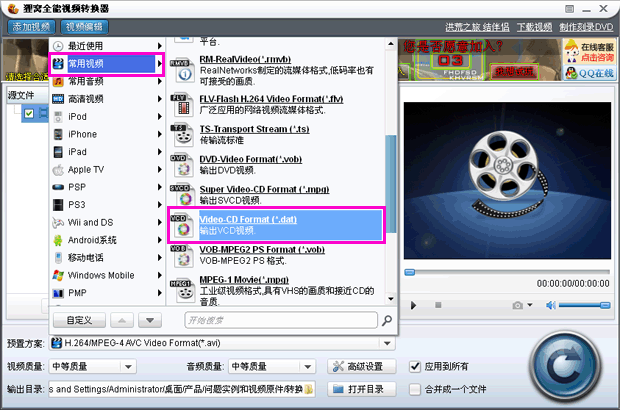
Task: Click the SVCD mpg format icon
Action: (x=182, y=195)
